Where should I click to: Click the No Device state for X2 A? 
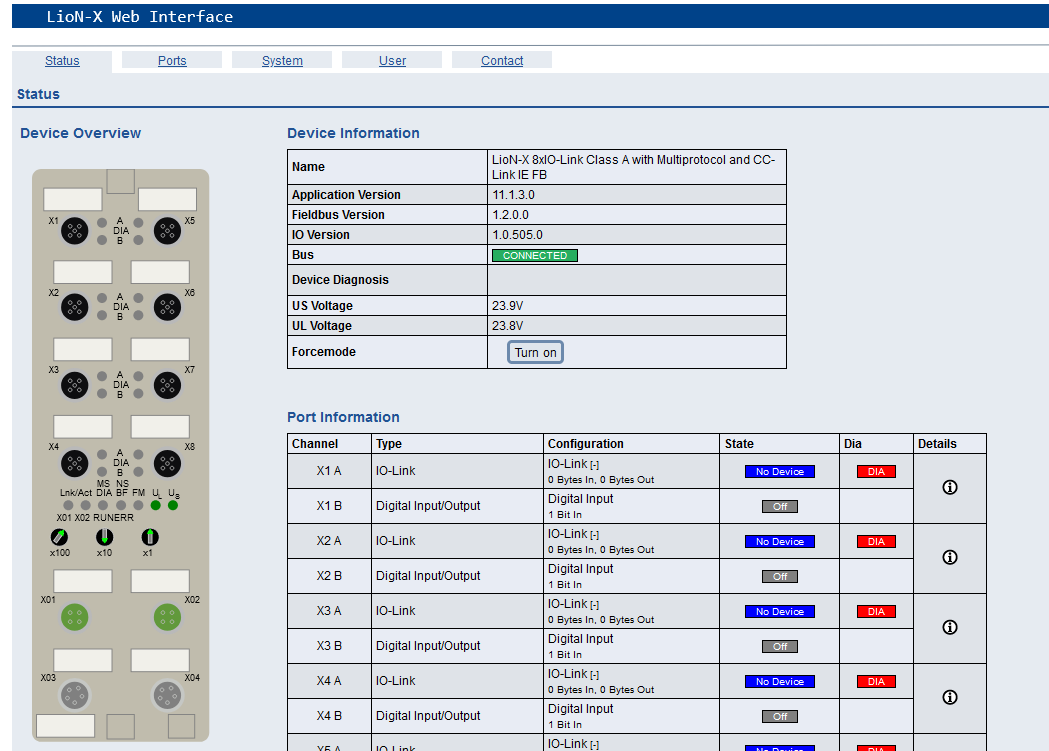(x=779, y=542)
